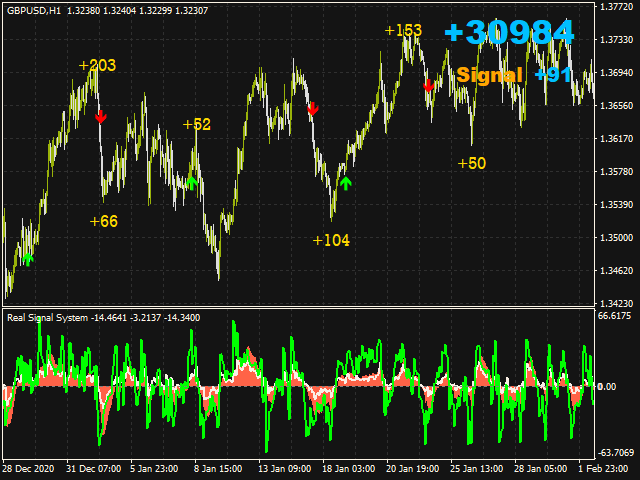
Task: Click the 5 Jan 23:00 time label
Action: pos(154,469)
